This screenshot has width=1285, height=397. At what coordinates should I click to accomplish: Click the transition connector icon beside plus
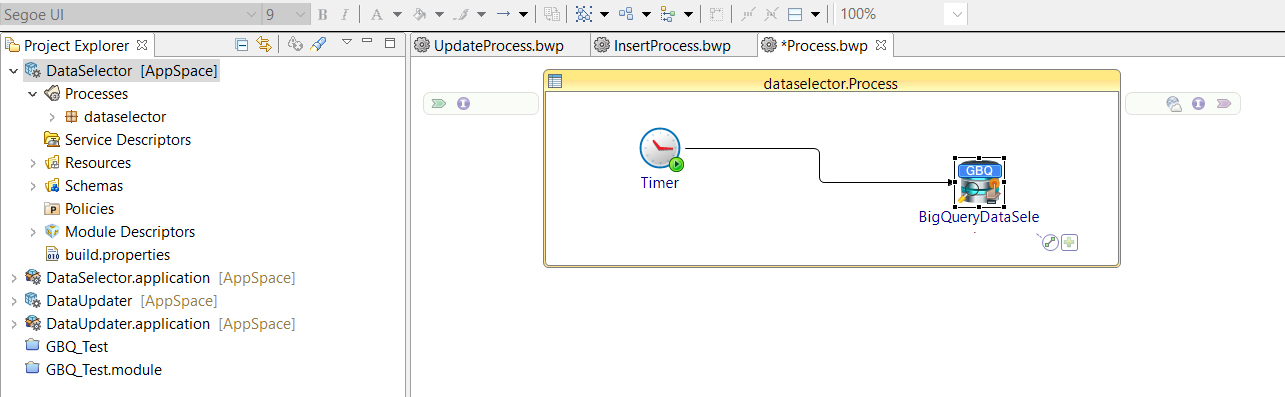1049,242
